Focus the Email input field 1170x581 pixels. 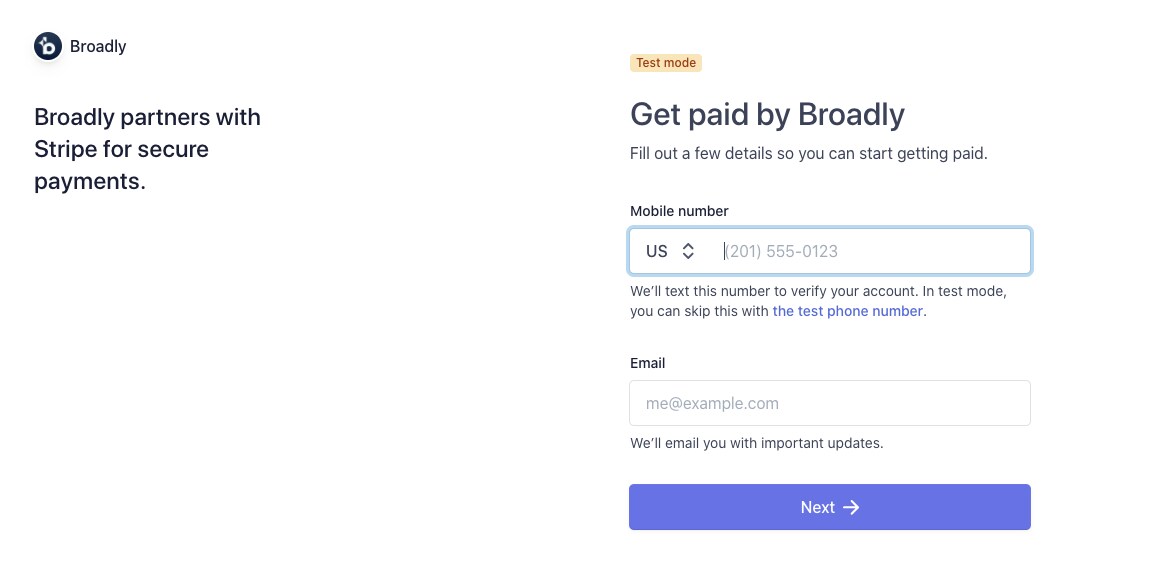click(829, 403)
